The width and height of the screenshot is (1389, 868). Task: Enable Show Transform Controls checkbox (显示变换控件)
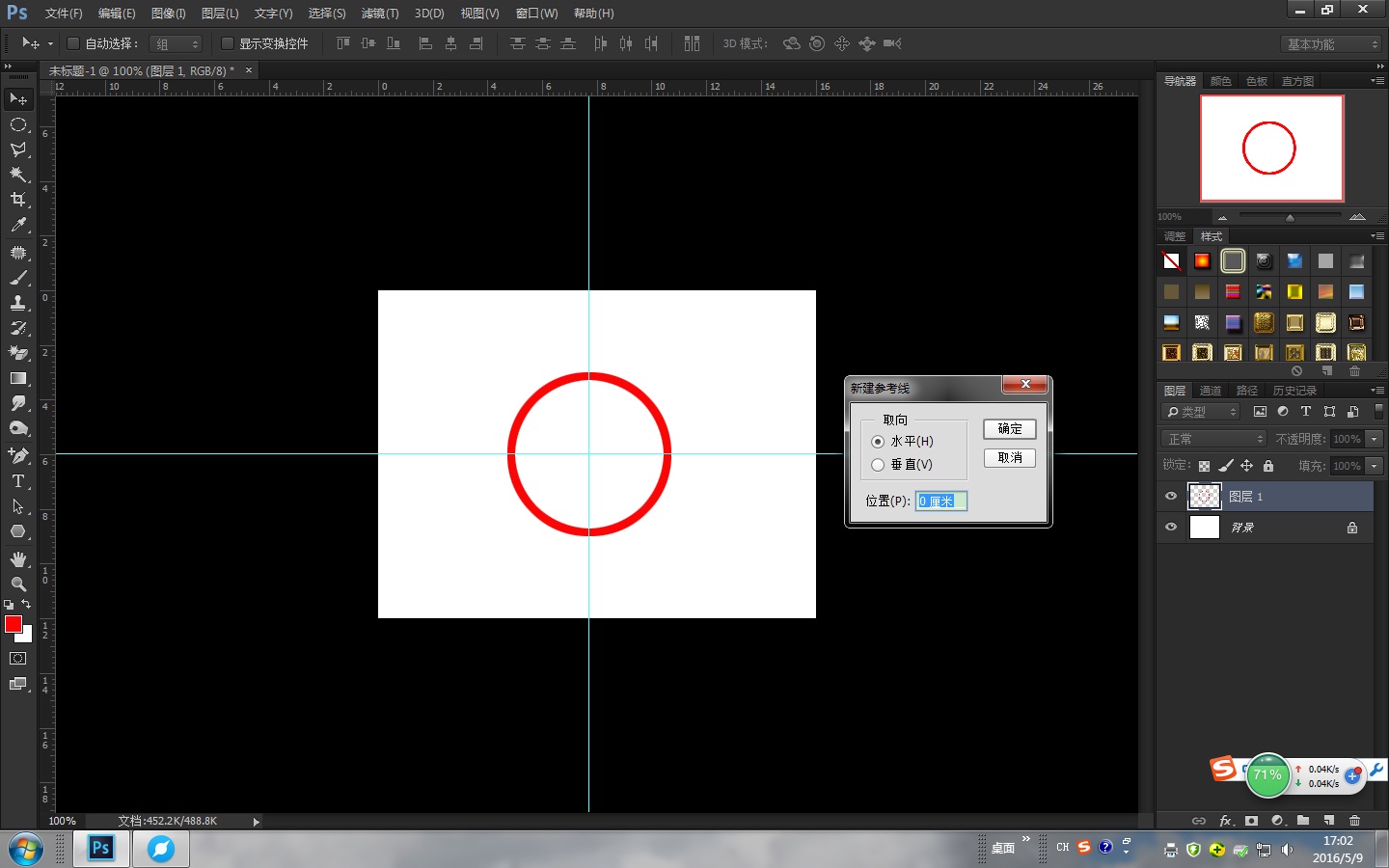pyautogui.click(x=228, y=43)
